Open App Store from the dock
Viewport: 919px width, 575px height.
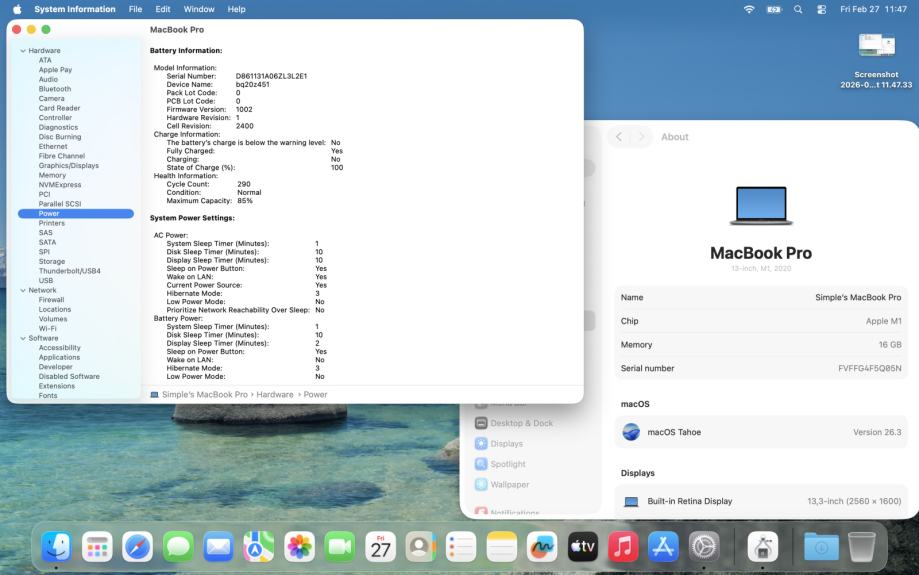pos(663,546)
